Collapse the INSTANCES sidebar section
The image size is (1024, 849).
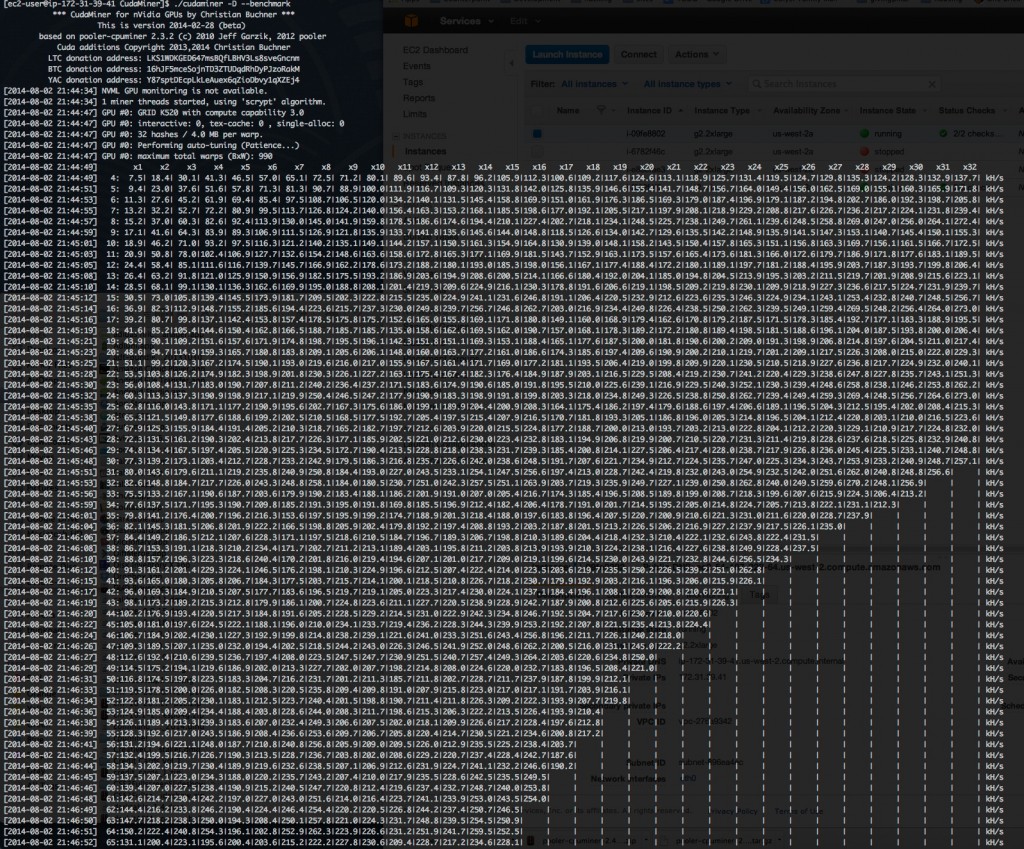pos(396,136)
